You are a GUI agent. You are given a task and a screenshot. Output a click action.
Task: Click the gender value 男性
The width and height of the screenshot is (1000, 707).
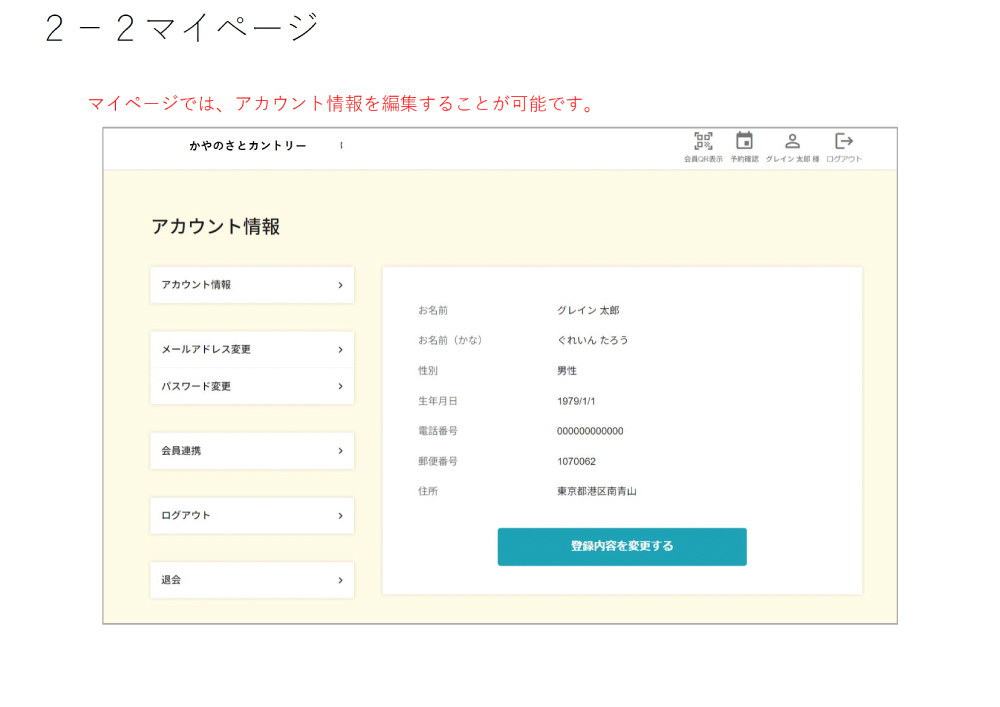pos(567,371)
